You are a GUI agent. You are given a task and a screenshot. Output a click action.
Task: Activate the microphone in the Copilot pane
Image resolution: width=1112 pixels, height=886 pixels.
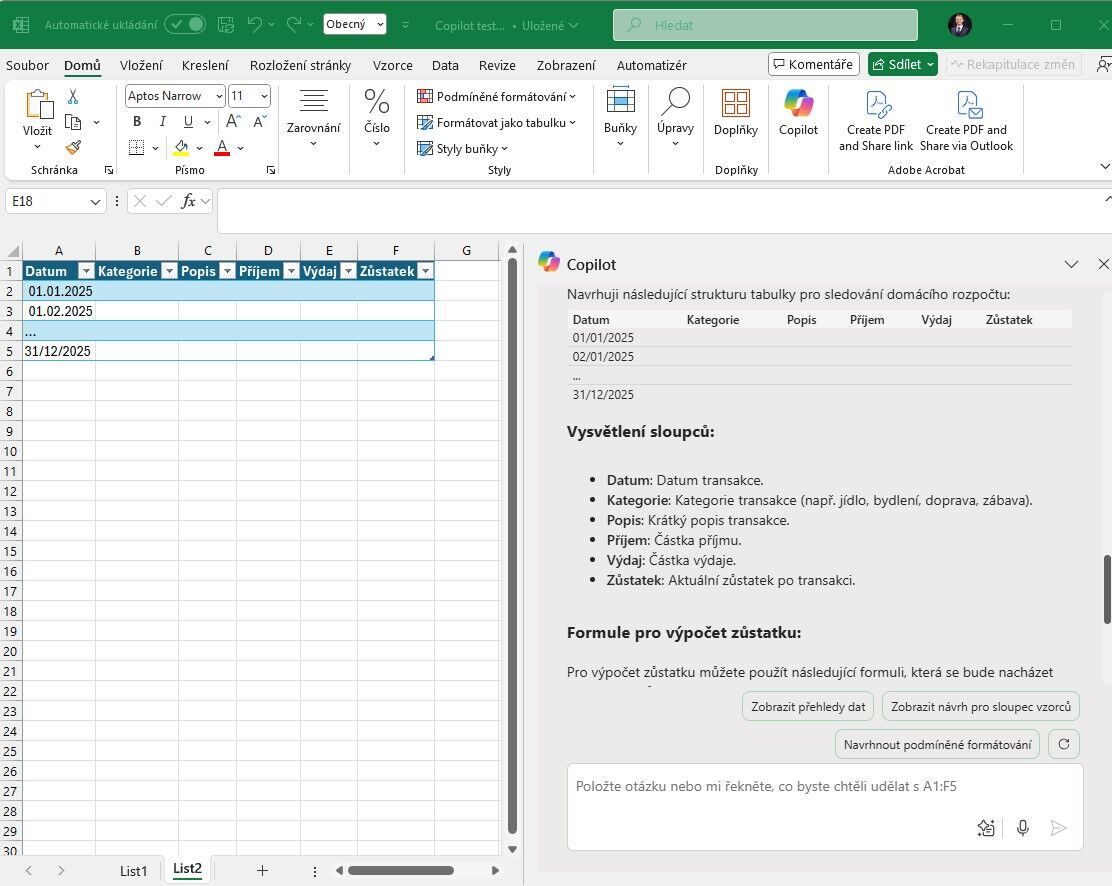click(1022, 828)
